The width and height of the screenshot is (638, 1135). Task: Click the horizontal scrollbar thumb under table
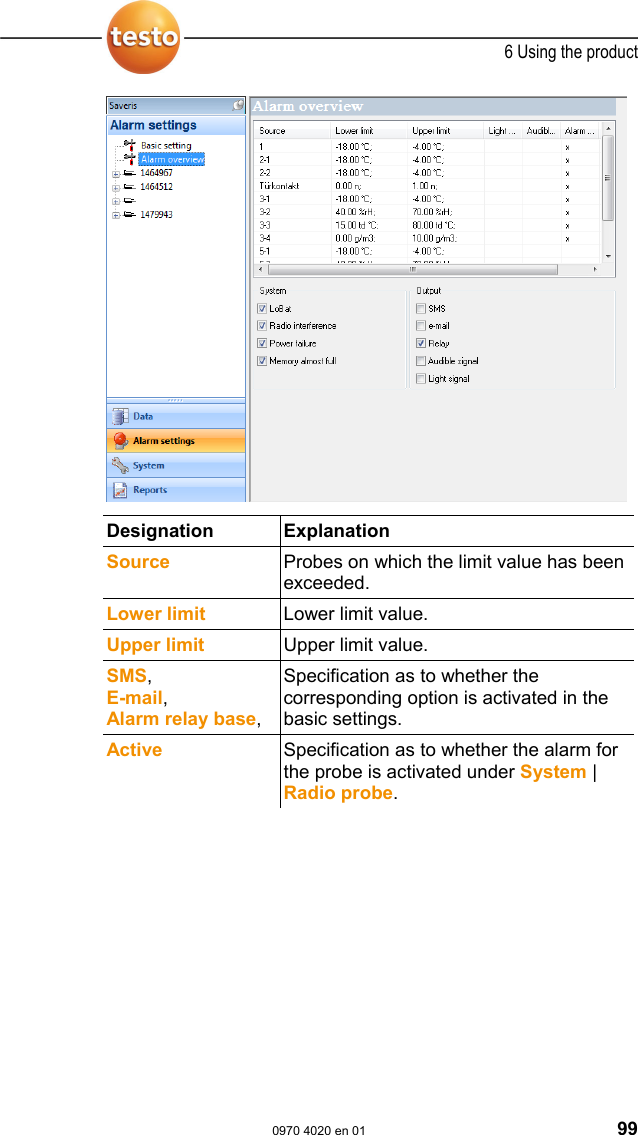[x=411, y=269]
